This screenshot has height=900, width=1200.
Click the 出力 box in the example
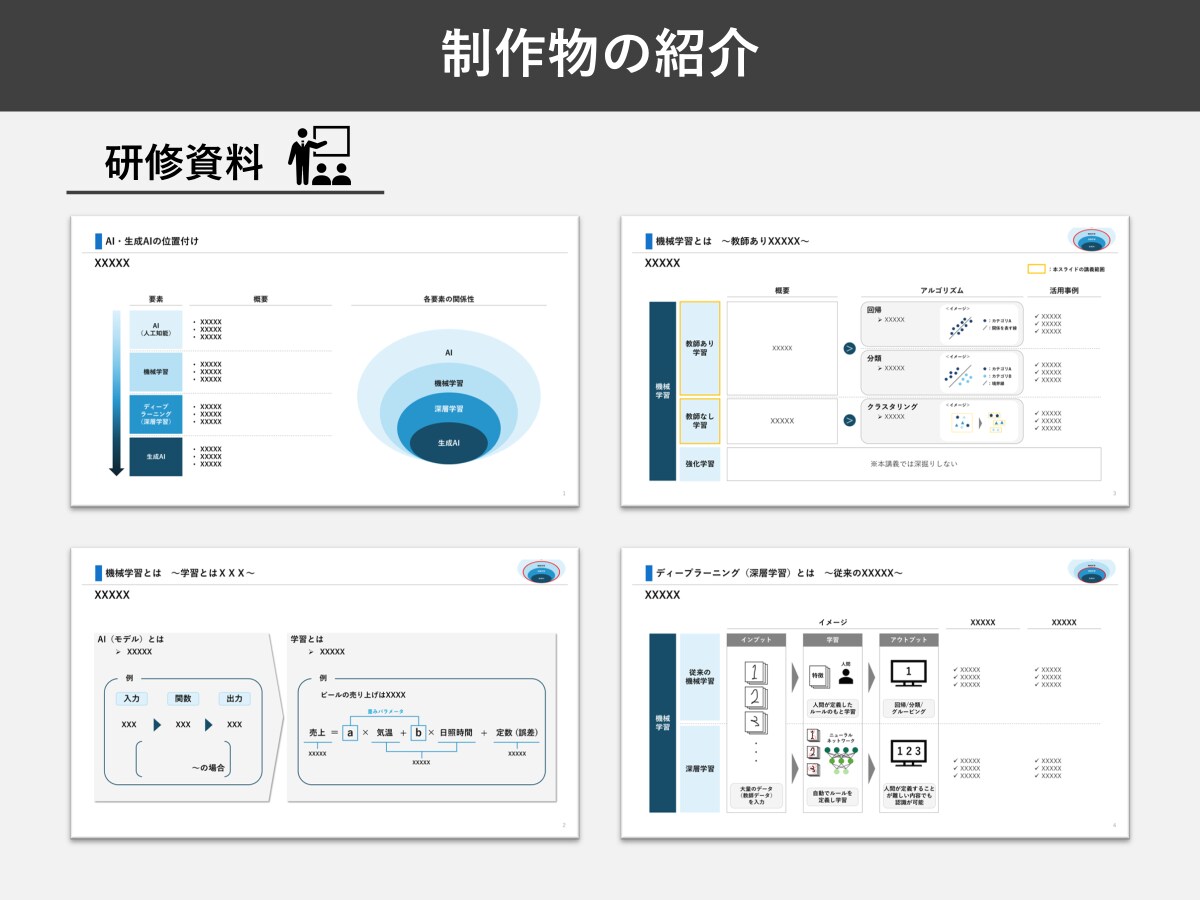[235, 699]
